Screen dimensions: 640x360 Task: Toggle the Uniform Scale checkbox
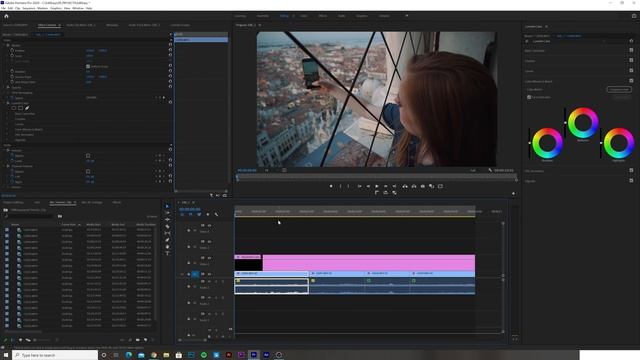(x=88, y=66)
